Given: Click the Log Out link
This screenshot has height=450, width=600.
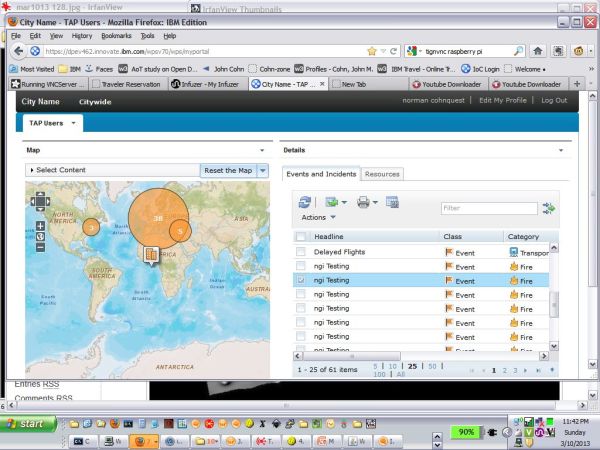Looking at the screenshot, I should pos(554,100).
